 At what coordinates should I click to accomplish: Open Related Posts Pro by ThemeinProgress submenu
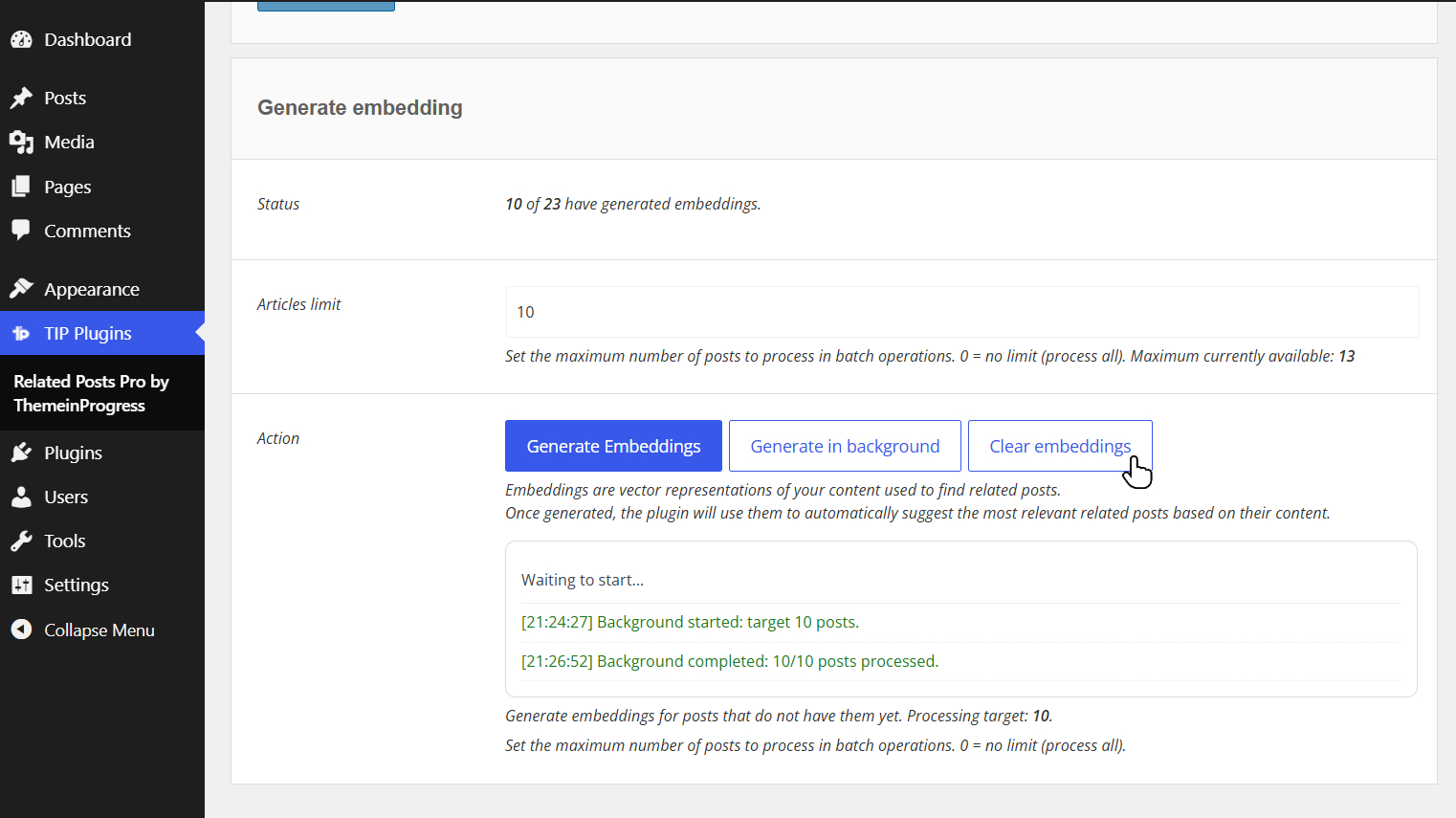pyautogui.click(x=92, y=393)
